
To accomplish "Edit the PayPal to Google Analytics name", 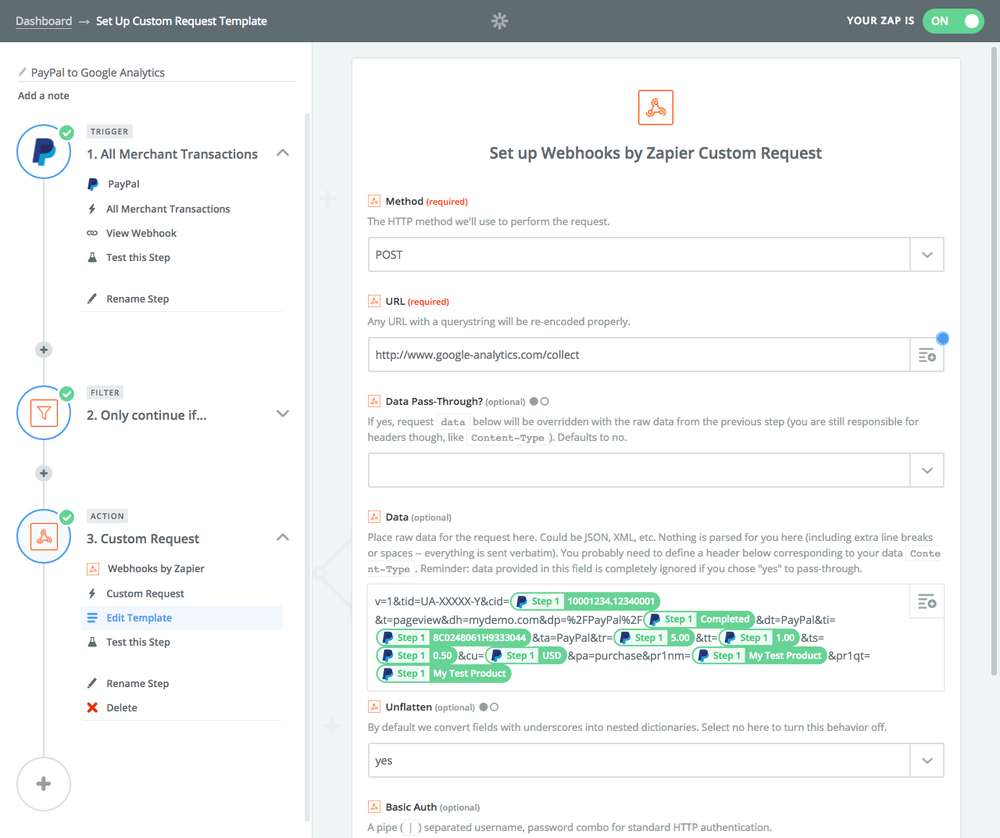I will tap(98, 72).
